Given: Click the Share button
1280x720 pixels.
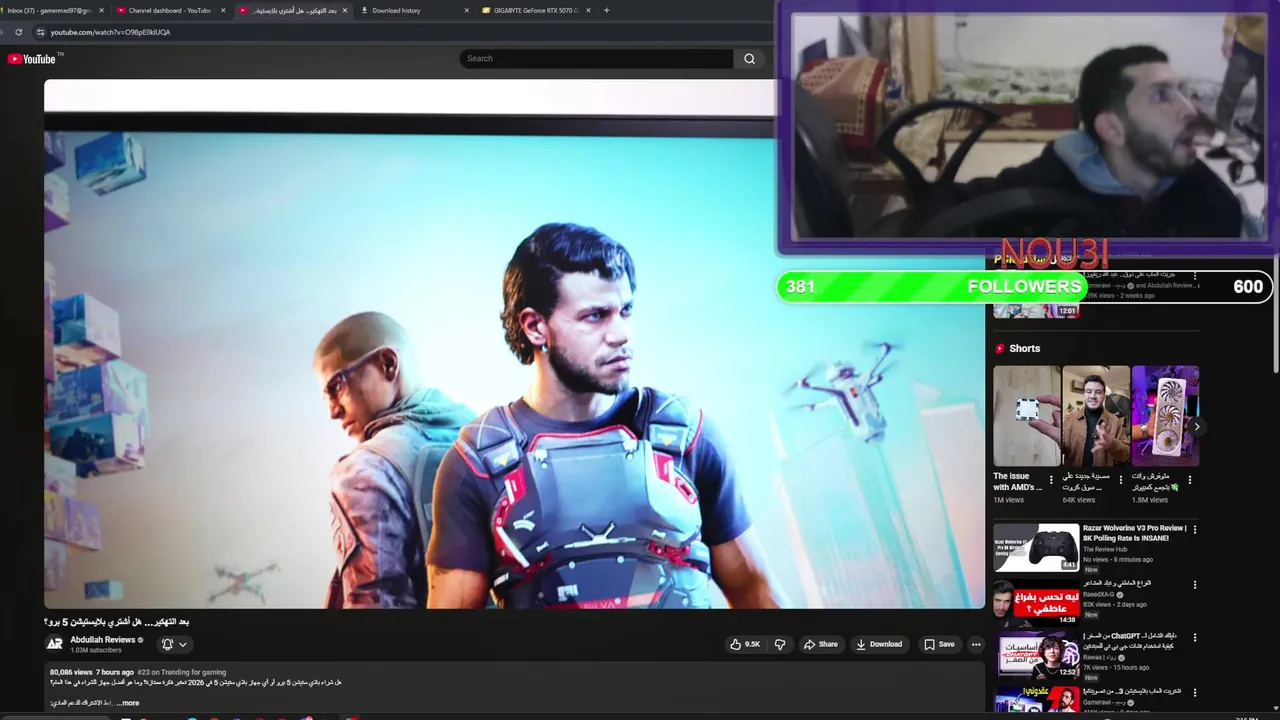Looking at the screenshot, I should [x=820, y=644].
